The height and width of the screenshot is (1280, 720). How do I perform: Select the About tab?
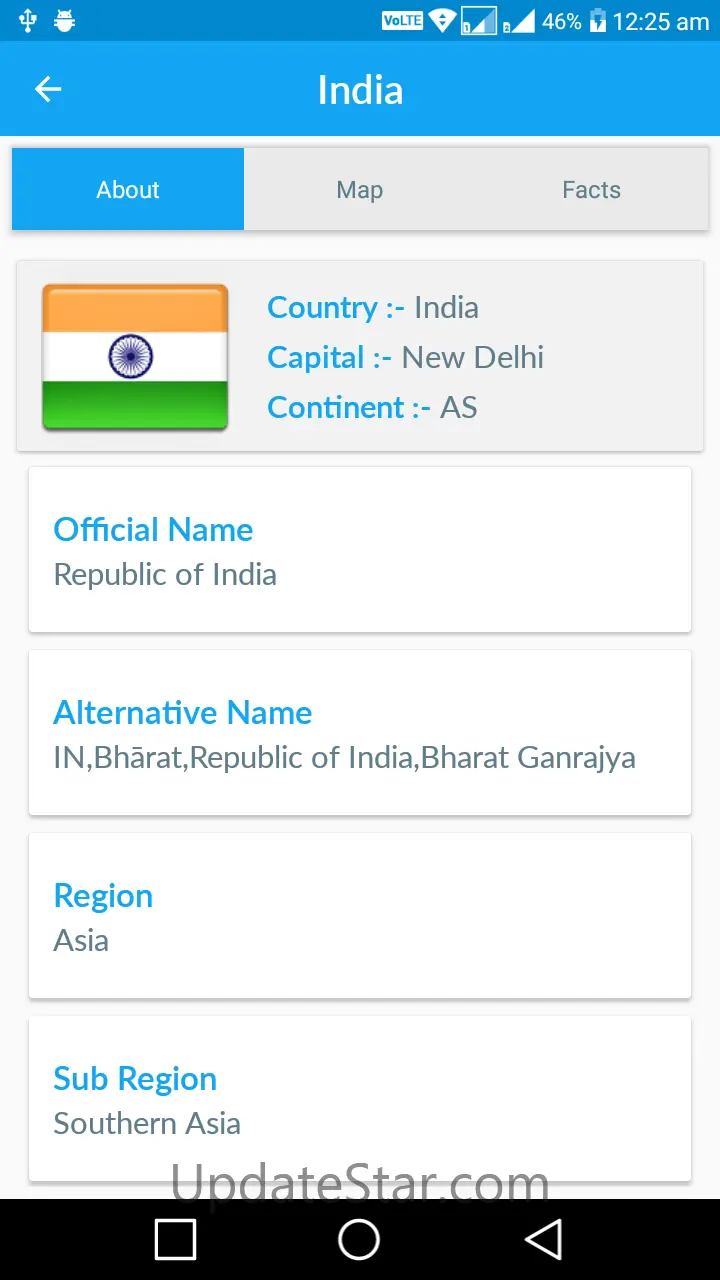click(x=128, y=190)
